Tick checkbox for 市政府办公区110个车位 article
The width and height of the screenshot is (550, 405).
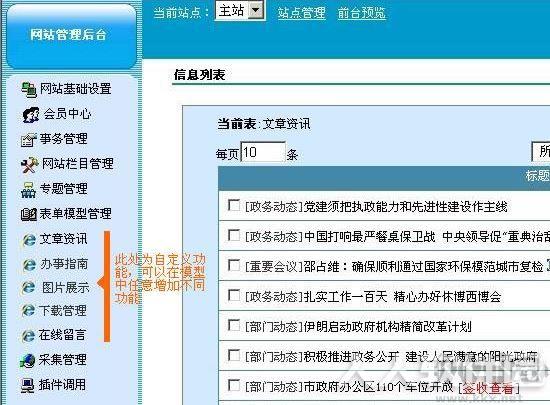point(234,385)
